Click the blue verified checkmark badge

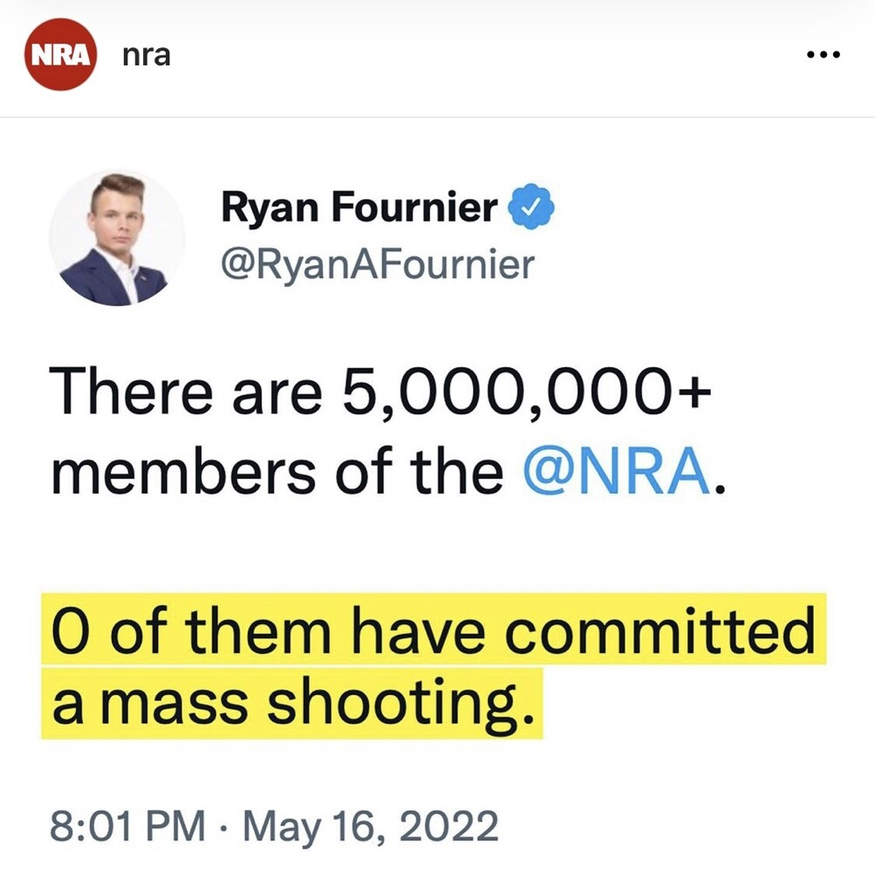[531, 206]
